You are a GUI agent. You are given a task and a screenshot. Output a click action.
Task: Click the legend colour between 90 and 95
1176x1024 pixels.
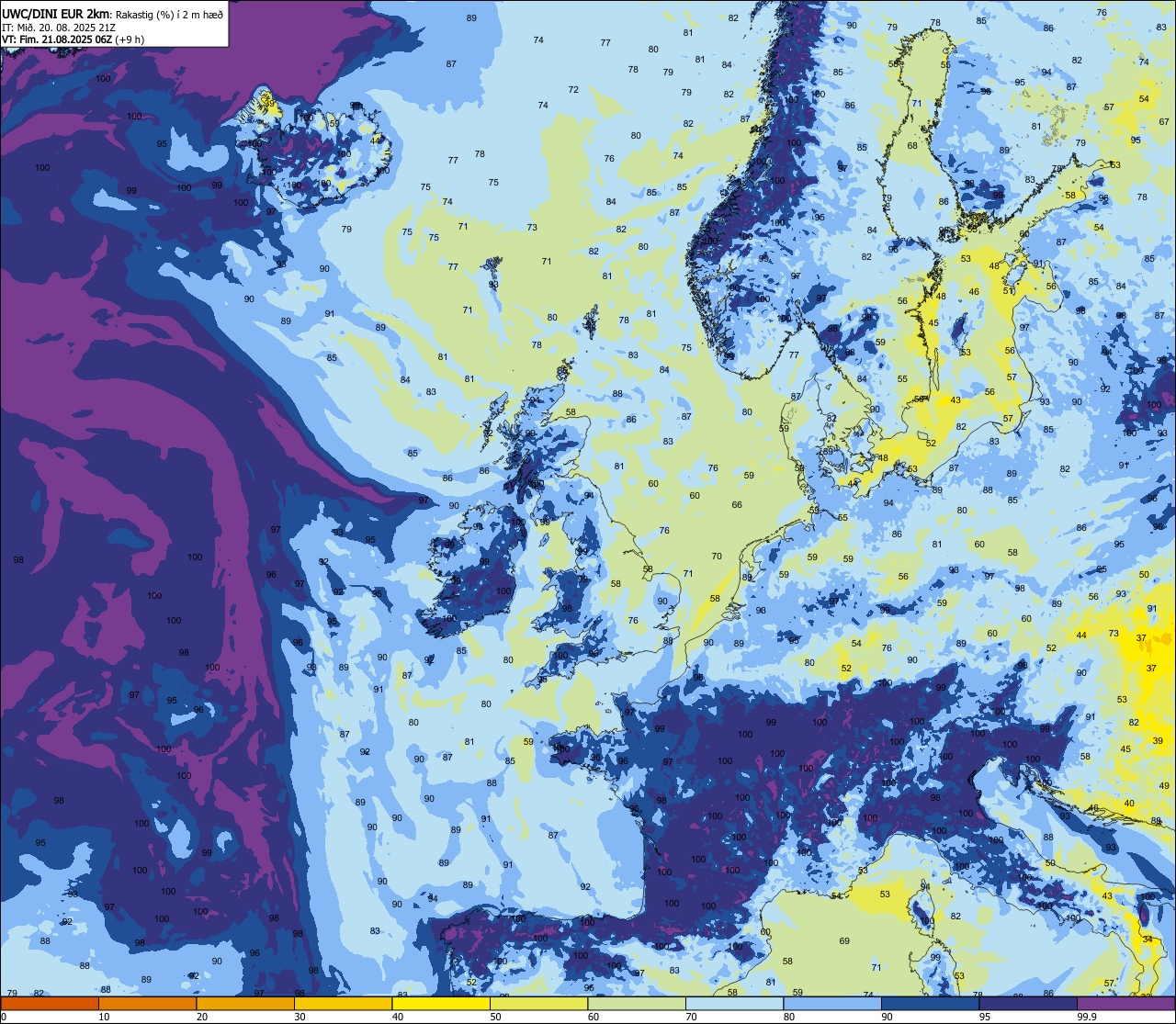click(930, 1004)
